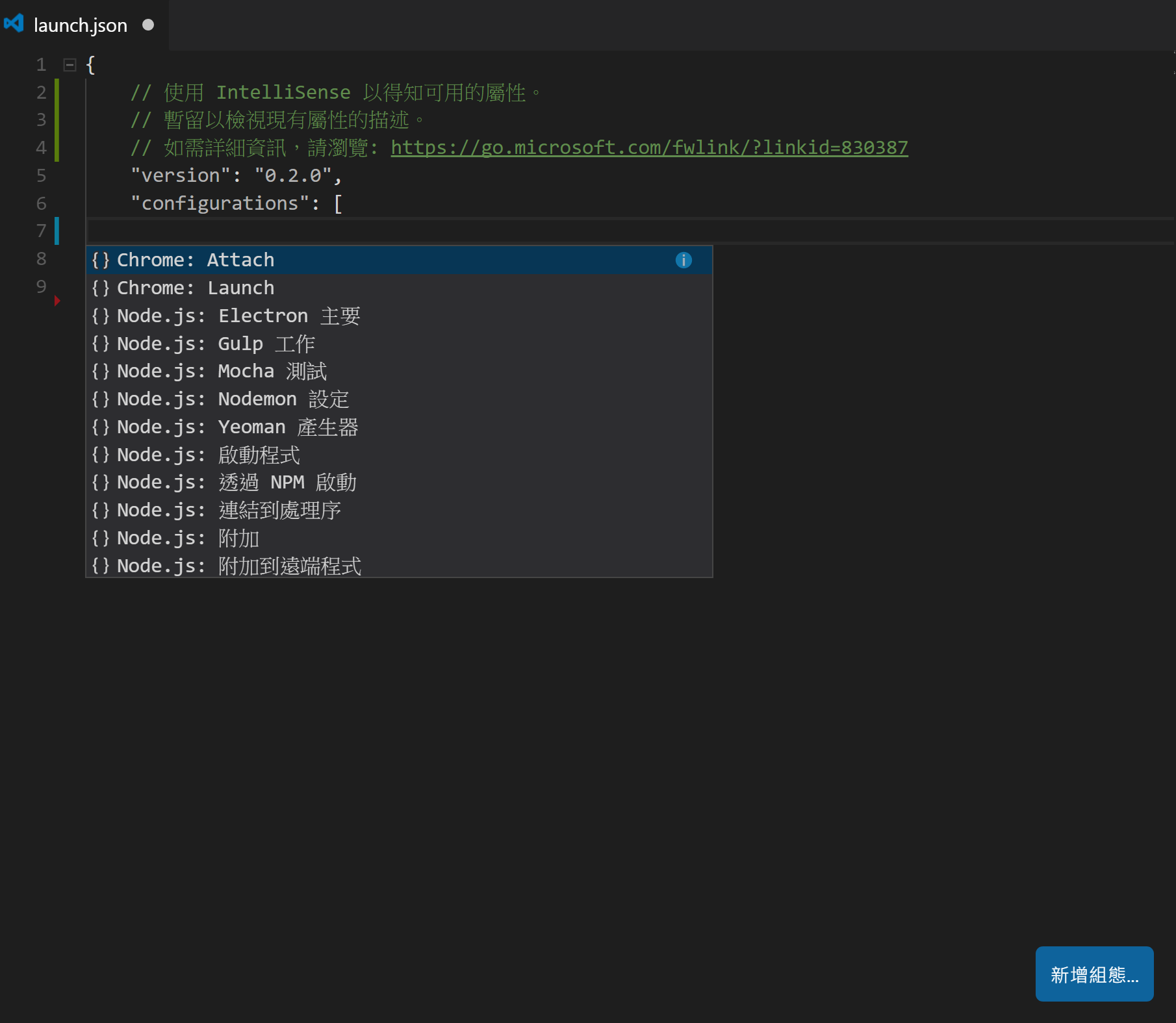Click the 暫留以檢視現有屬性的描述 comment
The image size is (1176, 1023).
click(x=277, y=120)
